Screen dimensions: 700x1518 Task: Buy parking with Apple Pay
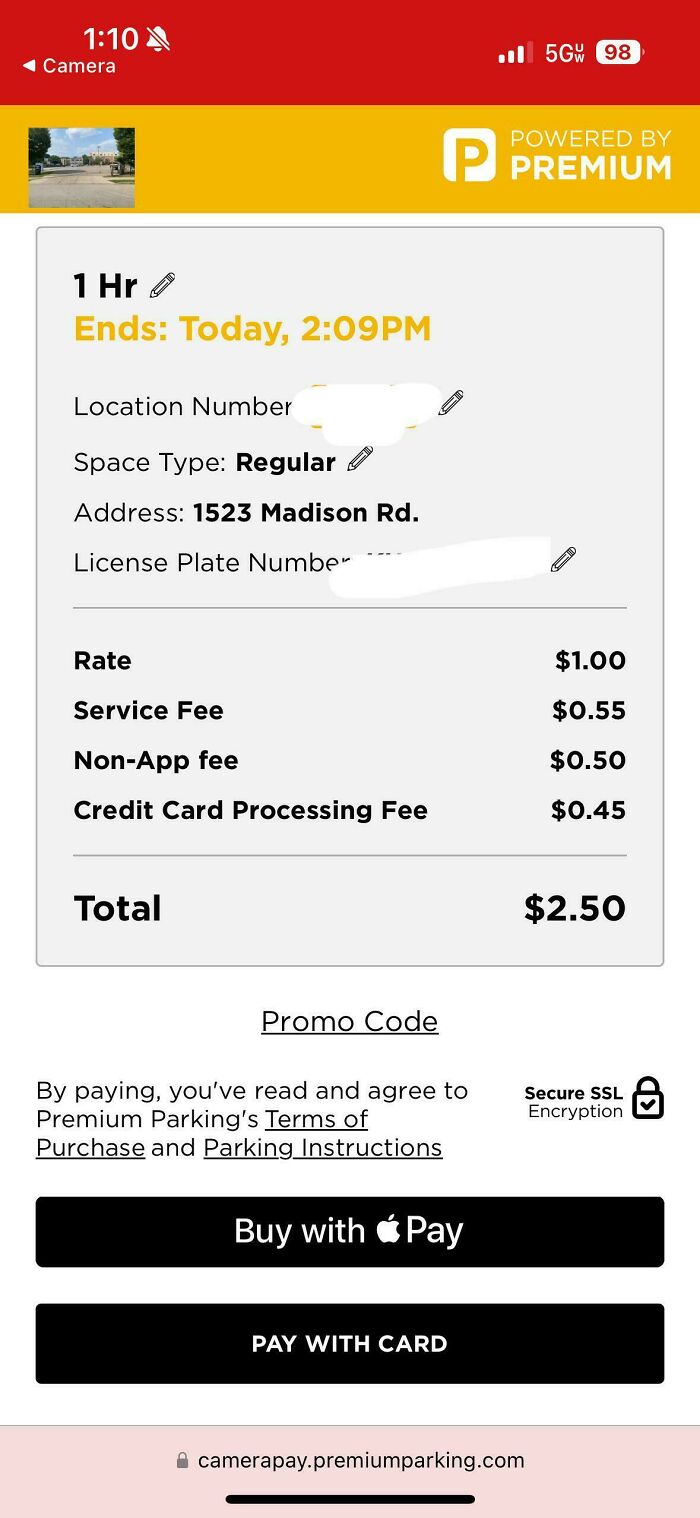(x=349, y=1231)
